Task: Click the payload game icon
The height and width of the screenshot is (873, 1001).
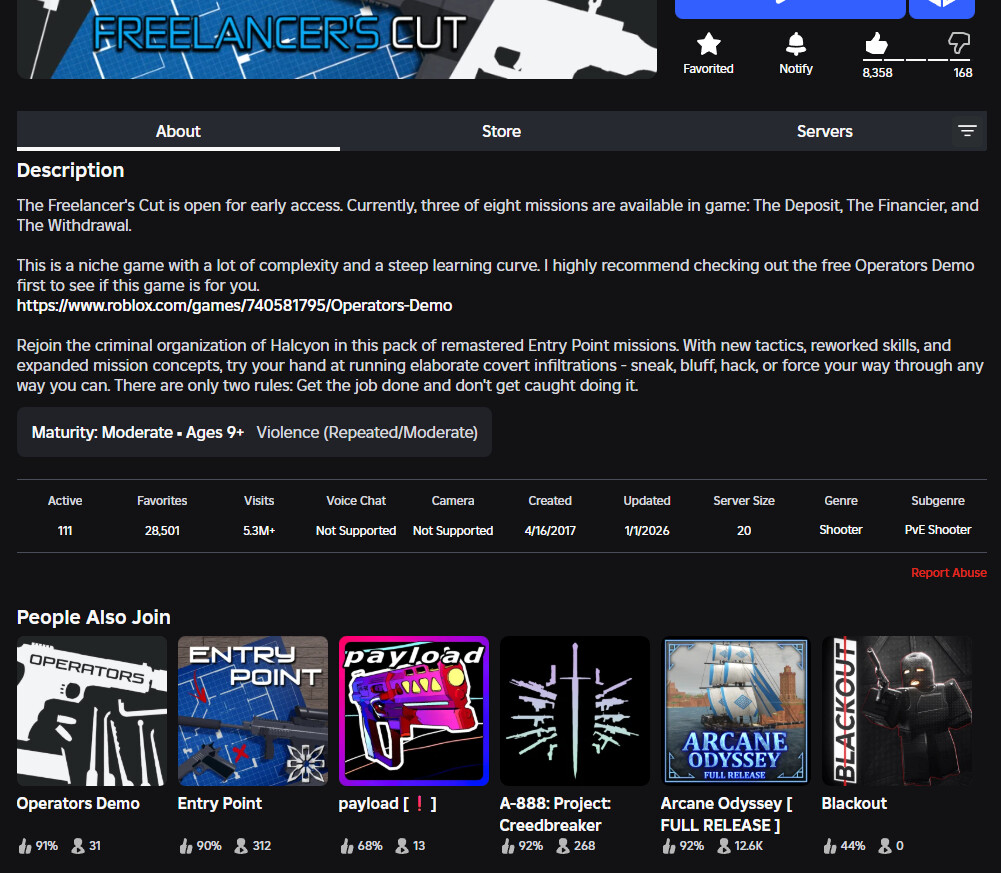Action: [x=414, y=711]
